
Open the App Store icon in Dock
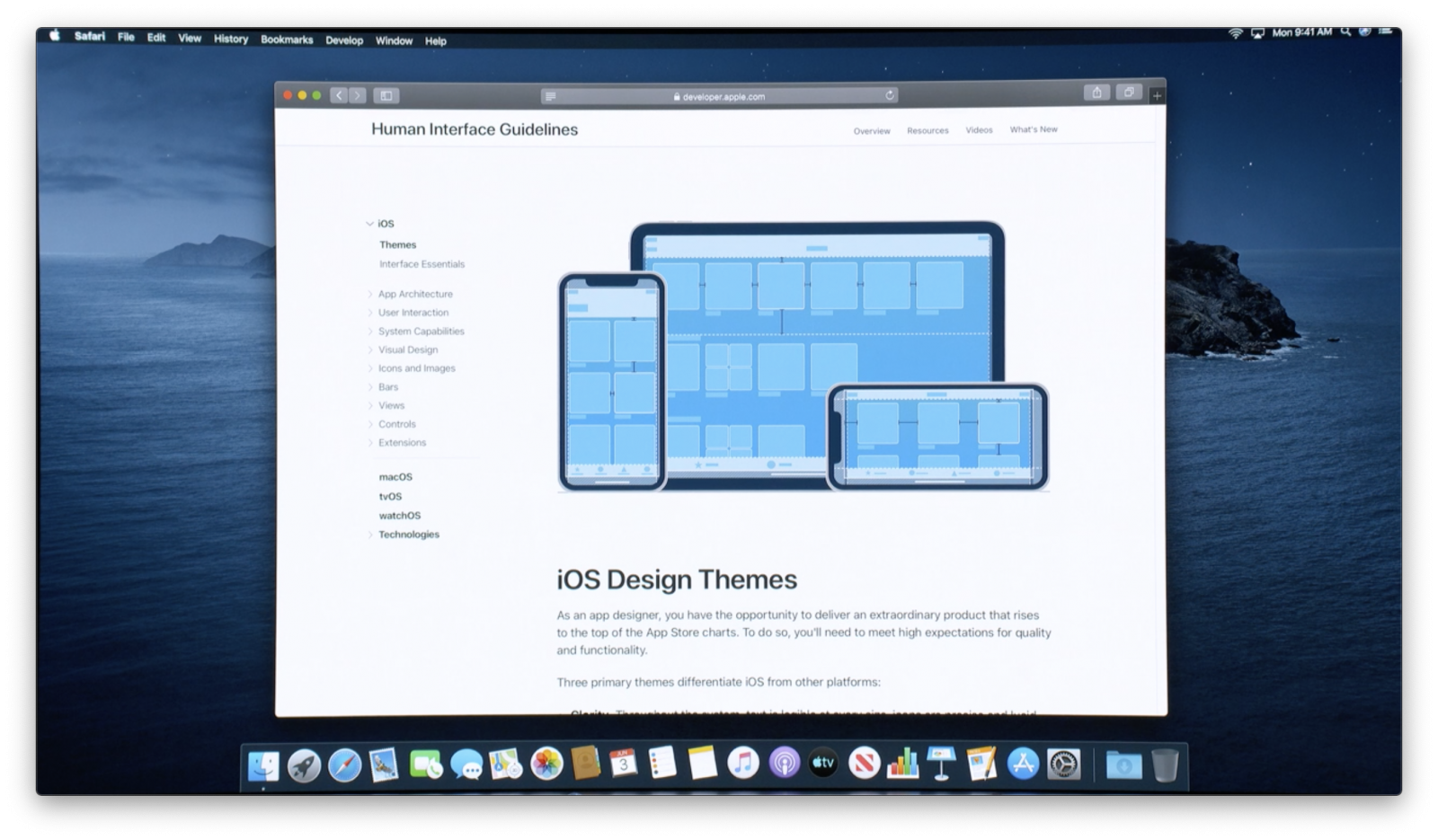click(x=1023, y=765)
